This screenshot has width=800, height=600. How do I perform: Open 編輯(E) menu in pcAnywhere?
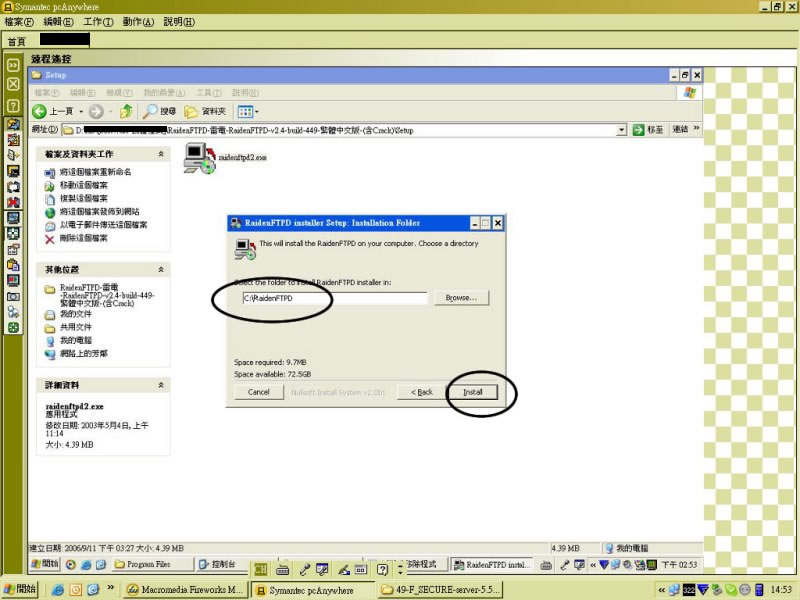59,22
